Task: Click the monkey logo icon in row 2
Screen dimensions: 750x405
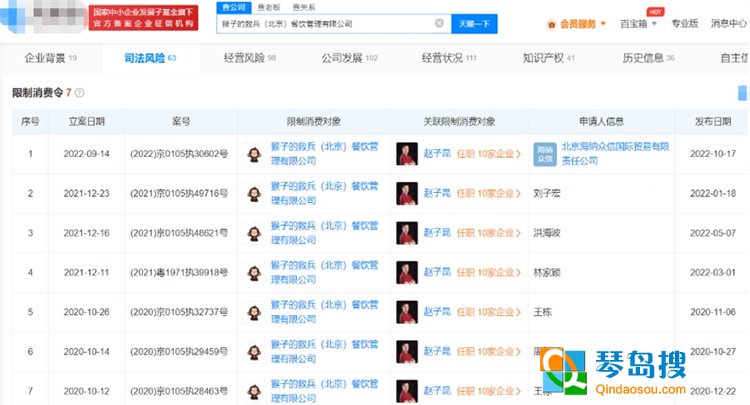Action: click(254, 194)
